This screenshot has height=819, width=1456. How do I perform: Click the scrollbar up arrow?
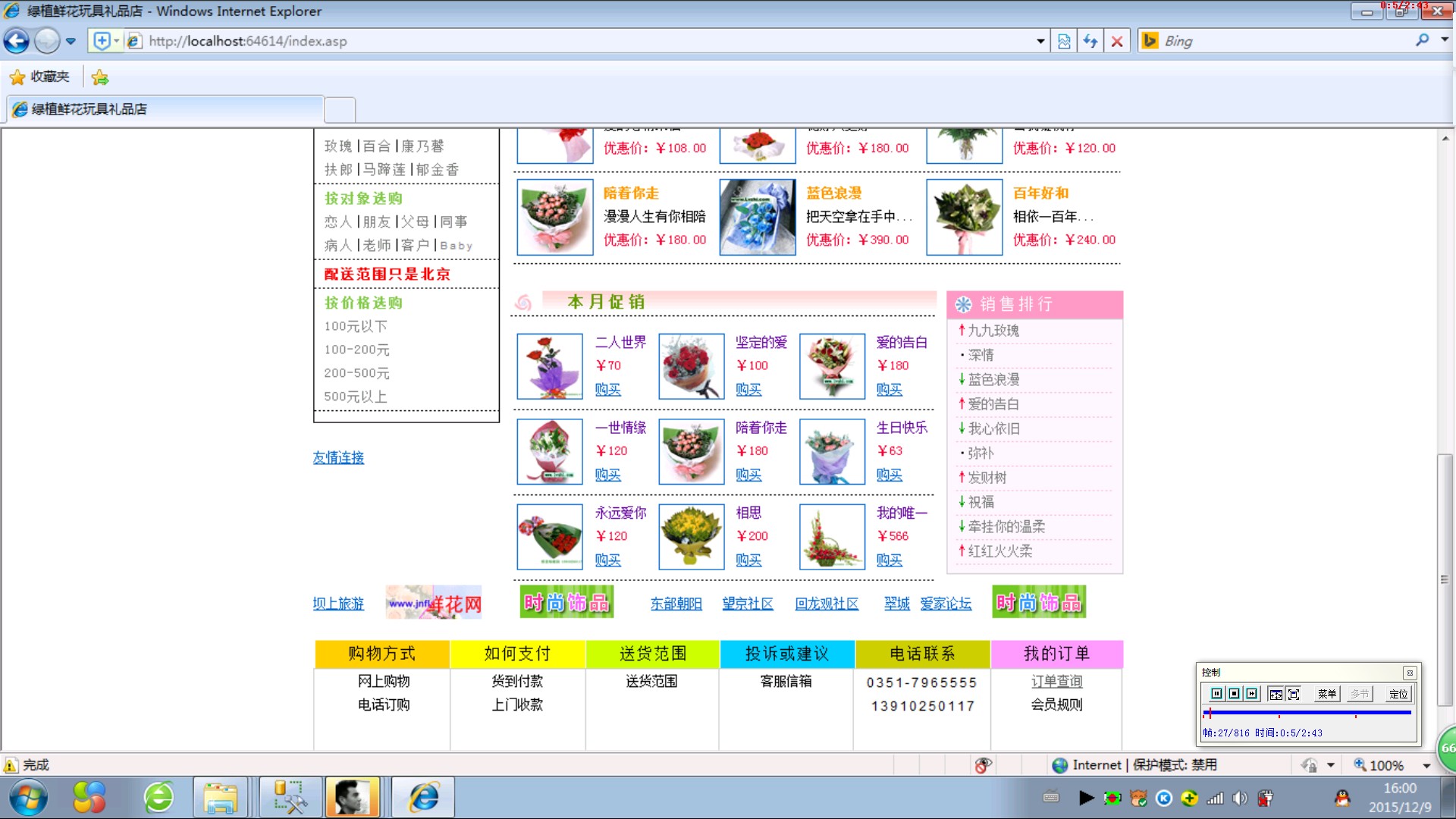1445,139
